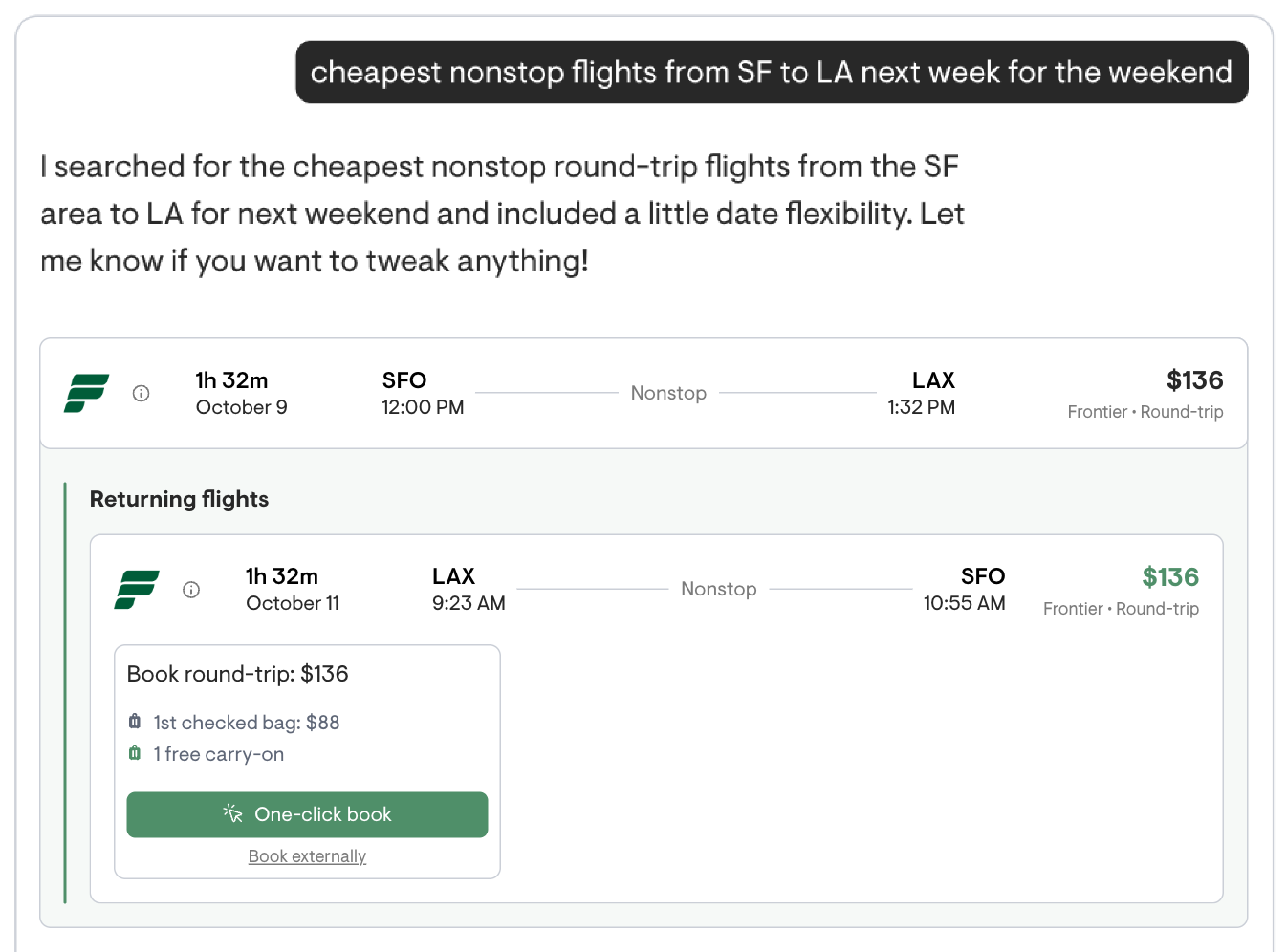The width and height of the screenshot is (1287, 952).
Task: Follow the Book externally link
Action: tap(307, 856)
